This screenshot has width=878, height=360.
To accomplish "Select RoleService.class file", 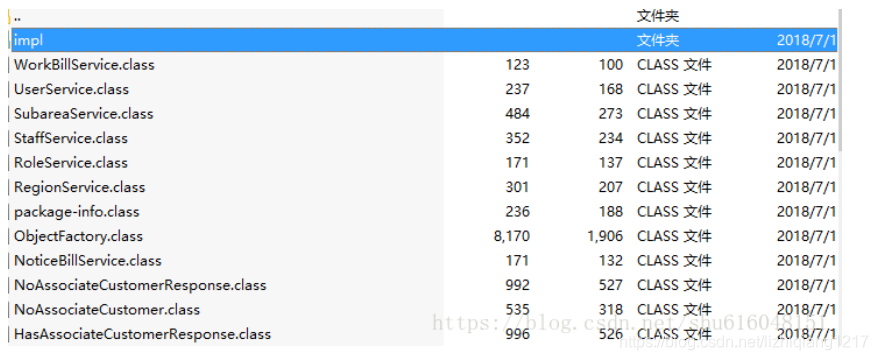I will pyautogui.click(x=71, y=163).
